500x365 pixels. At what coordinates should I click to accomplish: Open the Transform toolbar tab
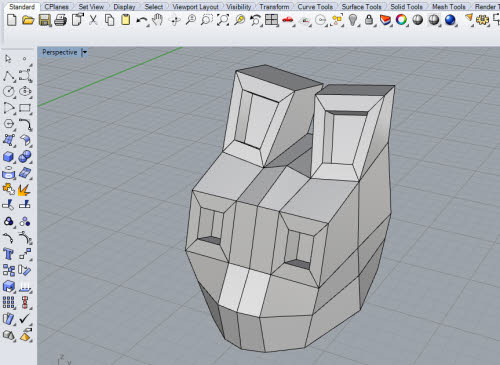[274, 7]
